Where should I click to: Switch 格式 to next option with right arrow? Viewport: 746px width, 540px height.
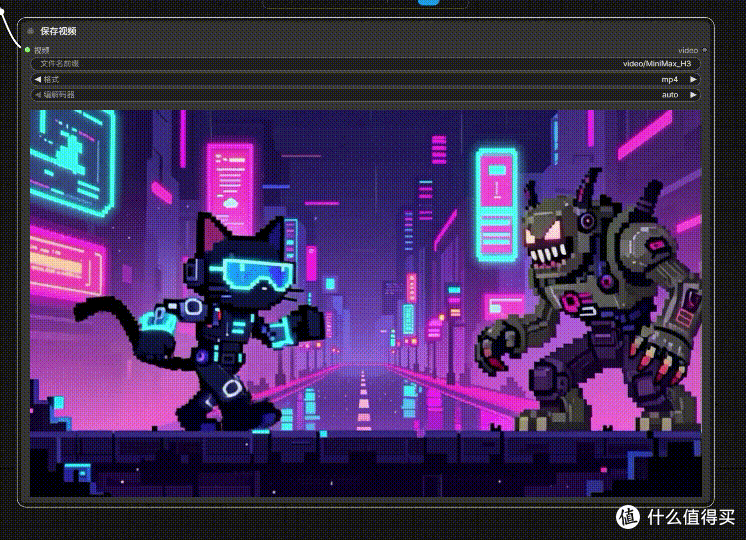[693, 79]
